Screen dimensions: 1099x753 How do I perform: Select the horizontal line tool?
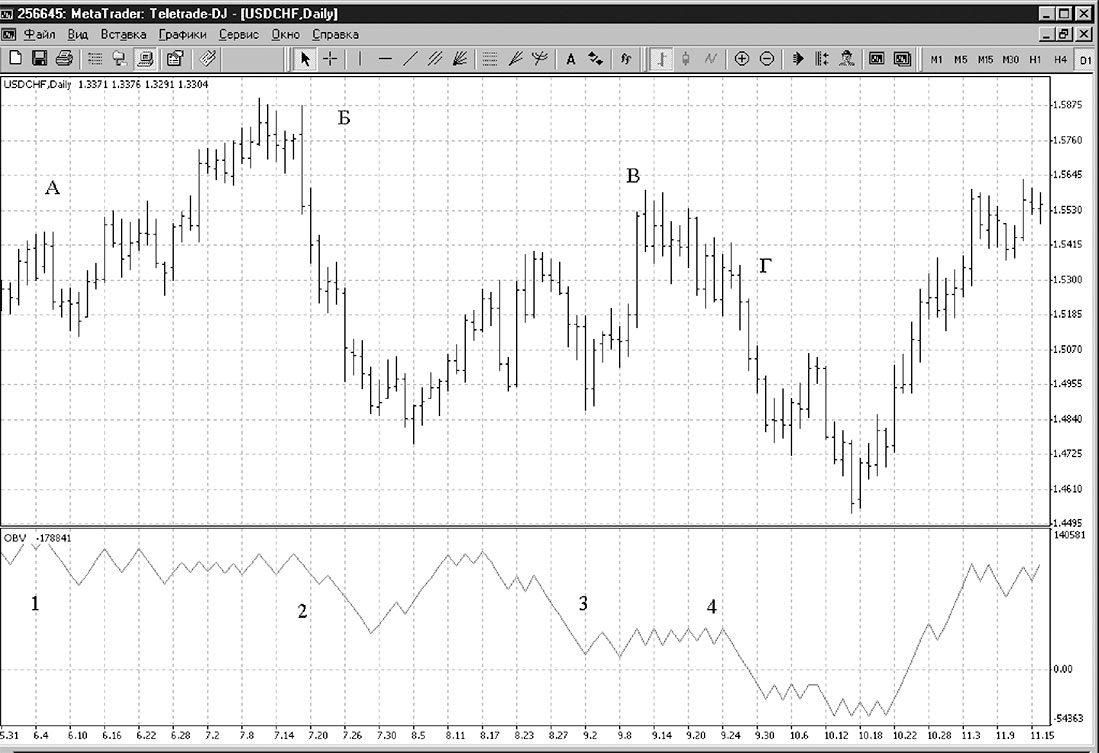pyautogui.click(x=385, y=59)
